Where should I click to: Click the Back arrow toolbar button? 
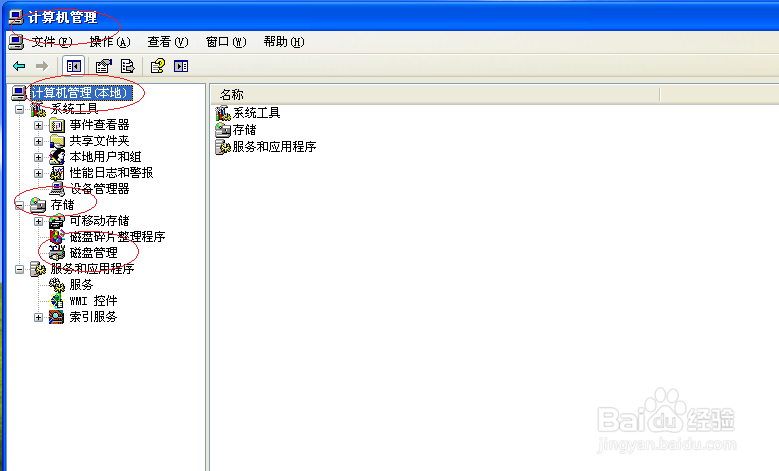pyautogui.click(x=19, y=66)
